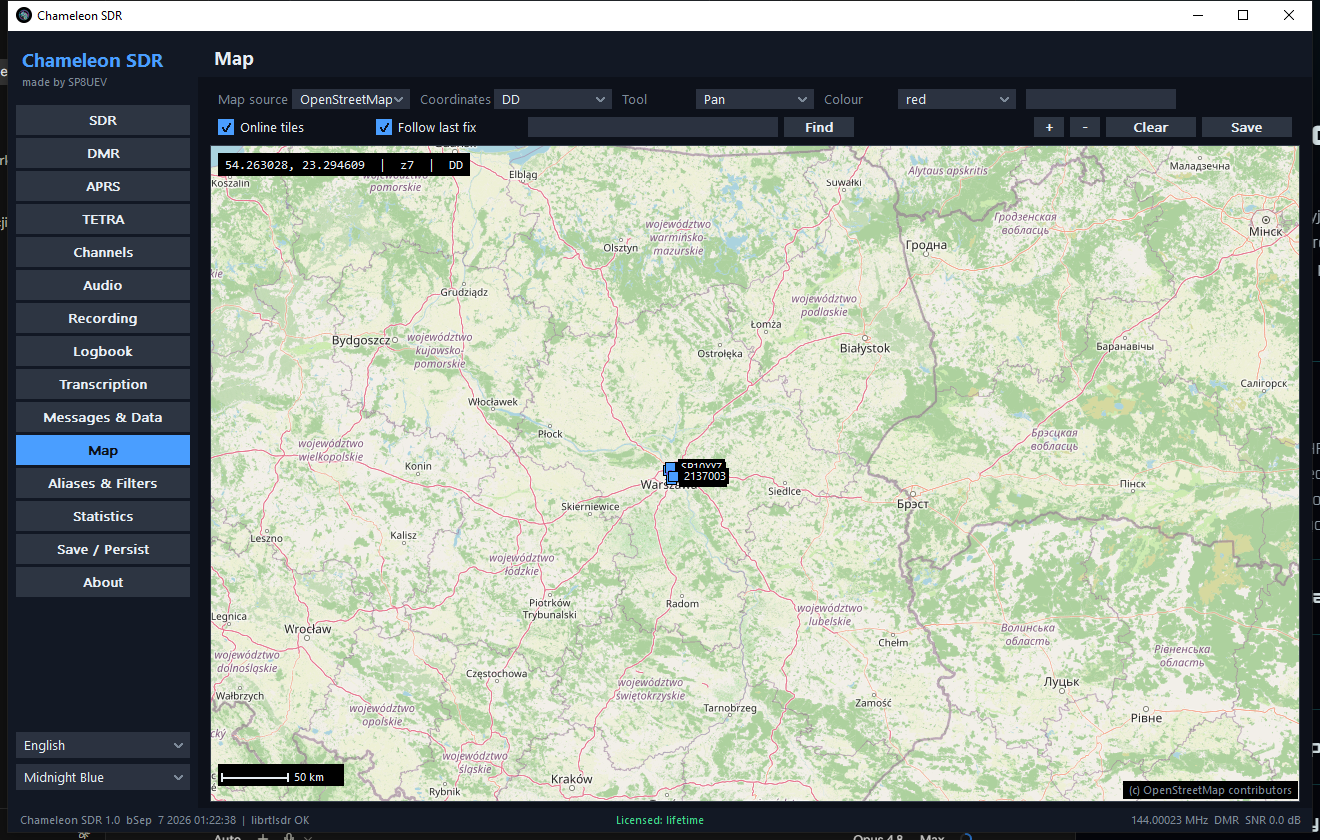
Task: Click the Olsztyn city label
Action: [x=621, y=248]
